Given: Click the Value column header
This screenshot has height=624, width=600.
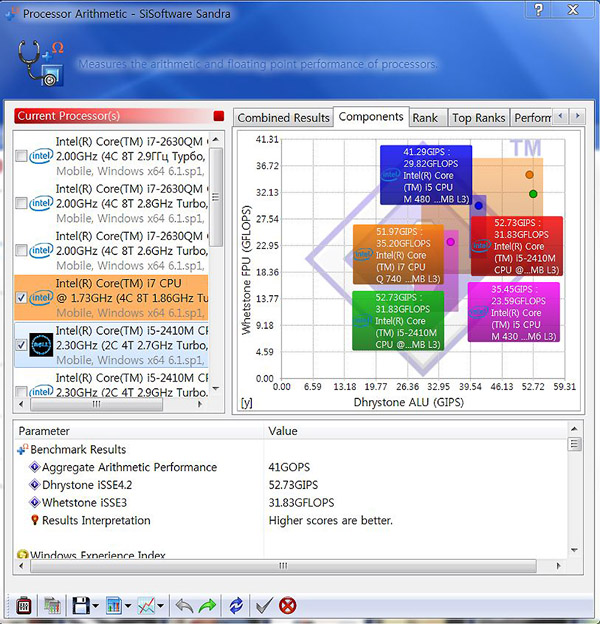Looking at the screenshot, I should coord(415,431).
